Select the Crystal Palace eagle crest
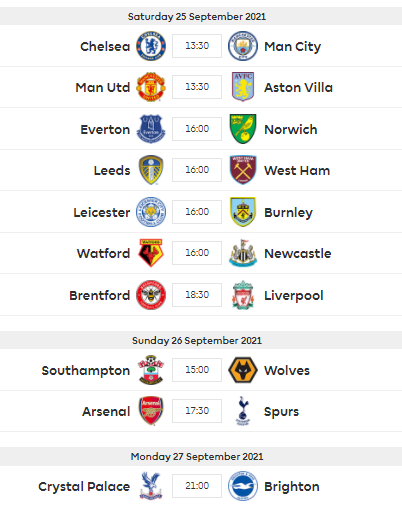The width and height of the screenshot is (402, 505). [x=151, y=486]
